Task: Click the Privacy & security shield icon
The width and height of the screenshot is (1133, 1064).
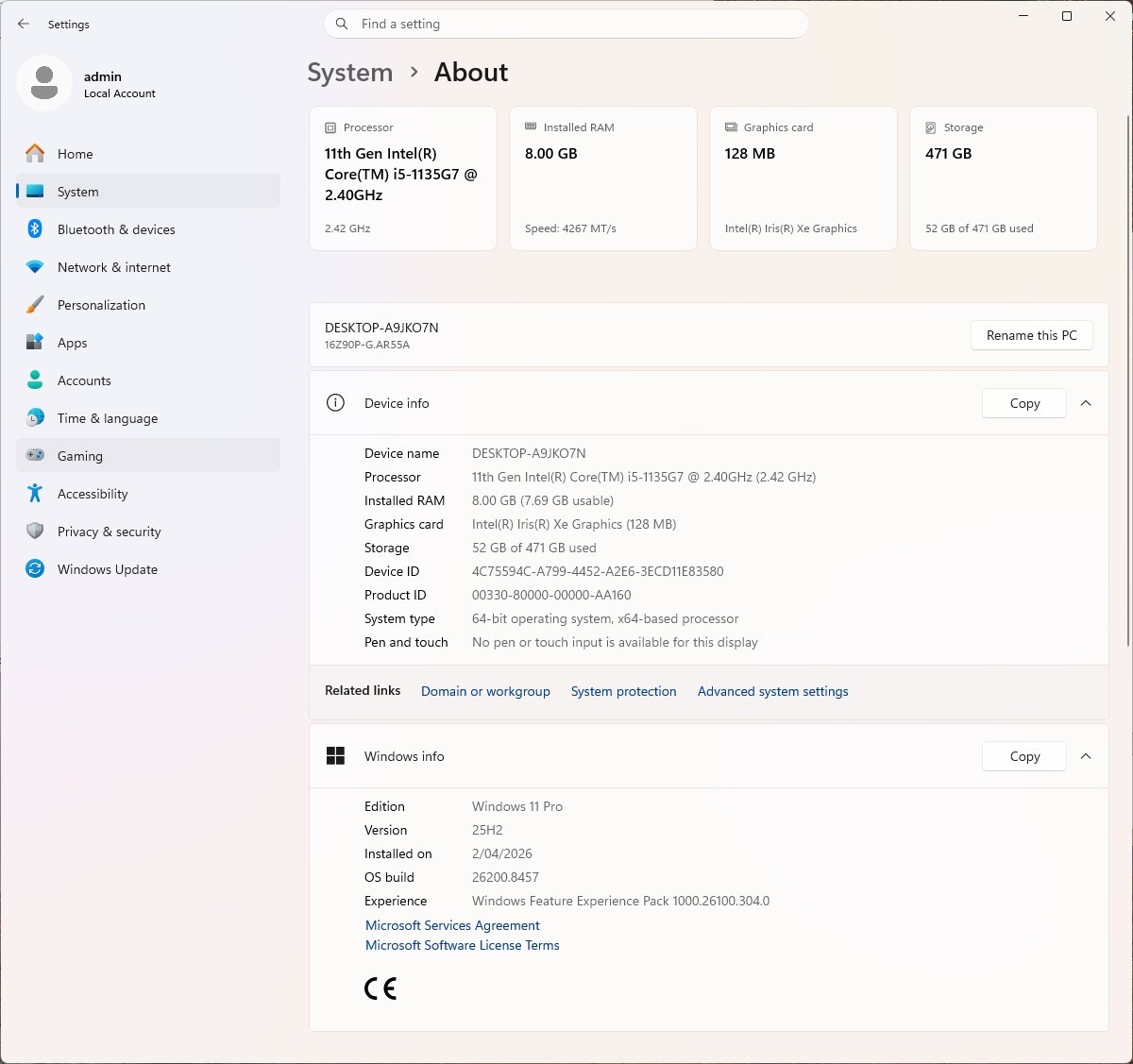Action: (x=35, y=531)
